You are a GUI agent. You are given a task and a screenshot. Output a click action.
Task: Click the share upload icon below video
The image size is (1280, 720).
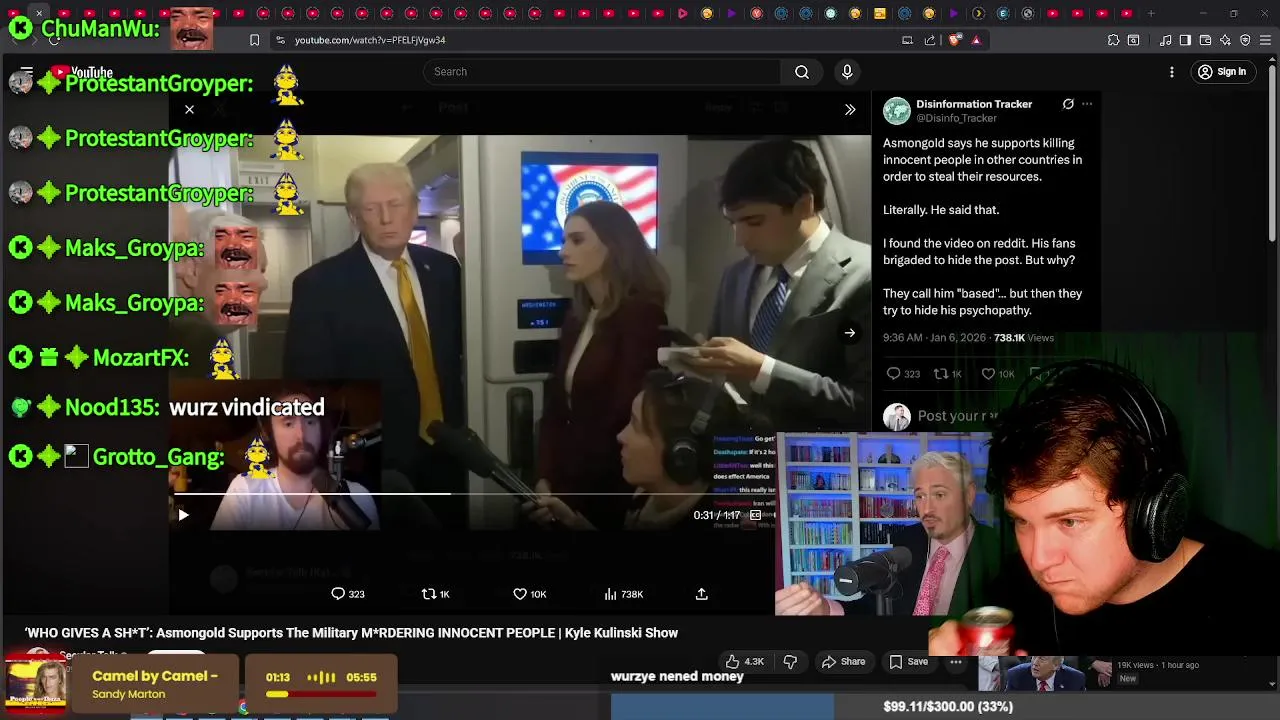[x=702, y=594]
